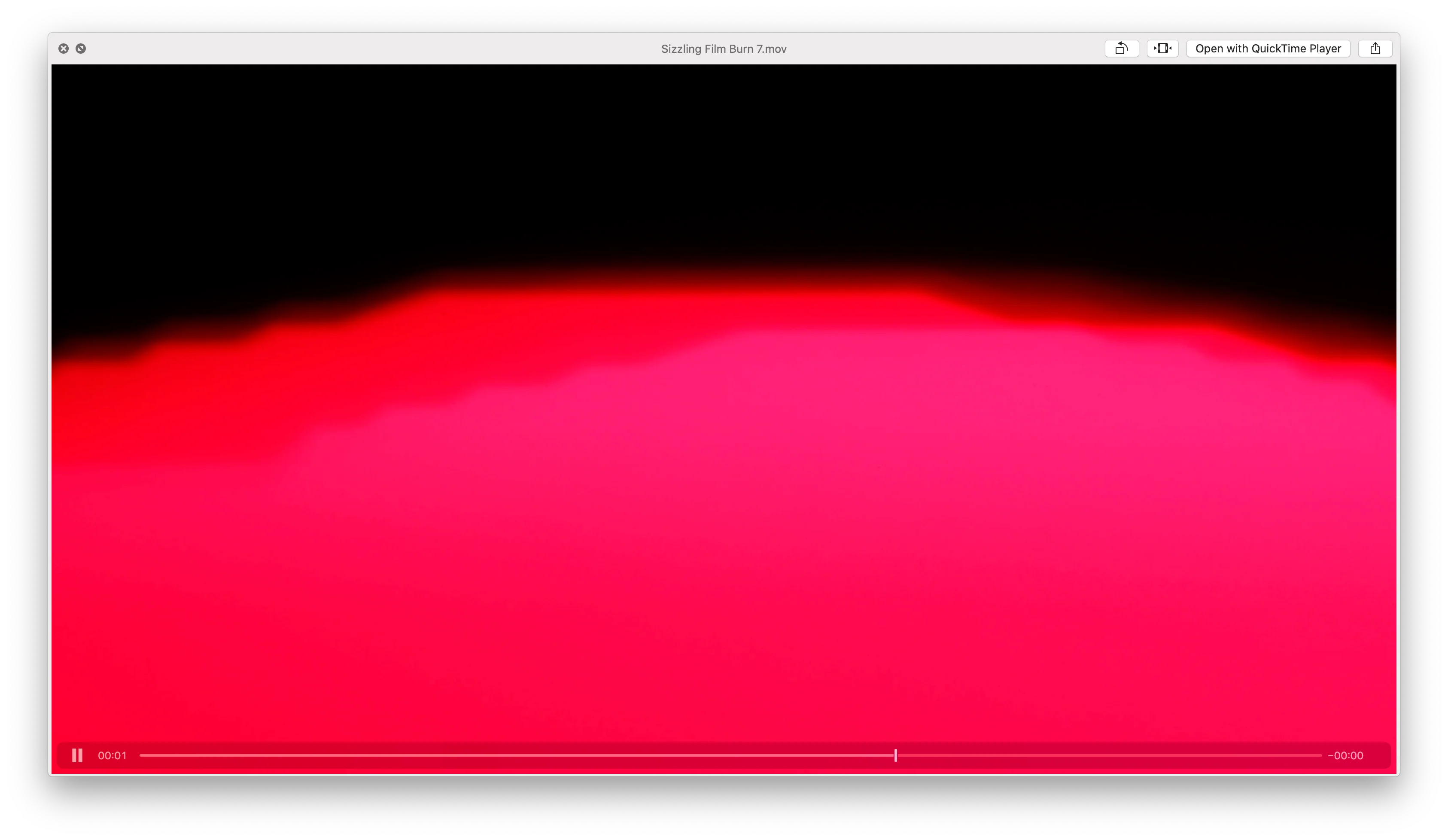Click the played portion of the scrubber
This screenshot has width=1448, height=840.
point(517,755)
